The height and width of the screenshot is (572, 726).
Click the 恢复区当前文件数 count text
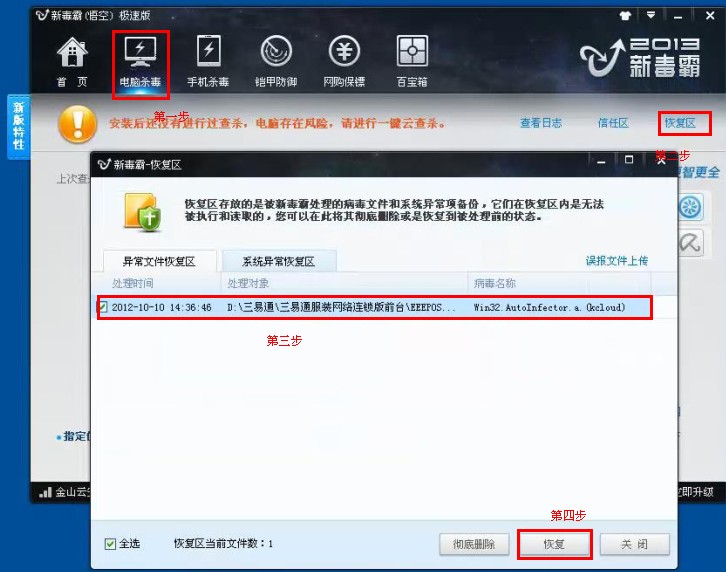[223, 544]
